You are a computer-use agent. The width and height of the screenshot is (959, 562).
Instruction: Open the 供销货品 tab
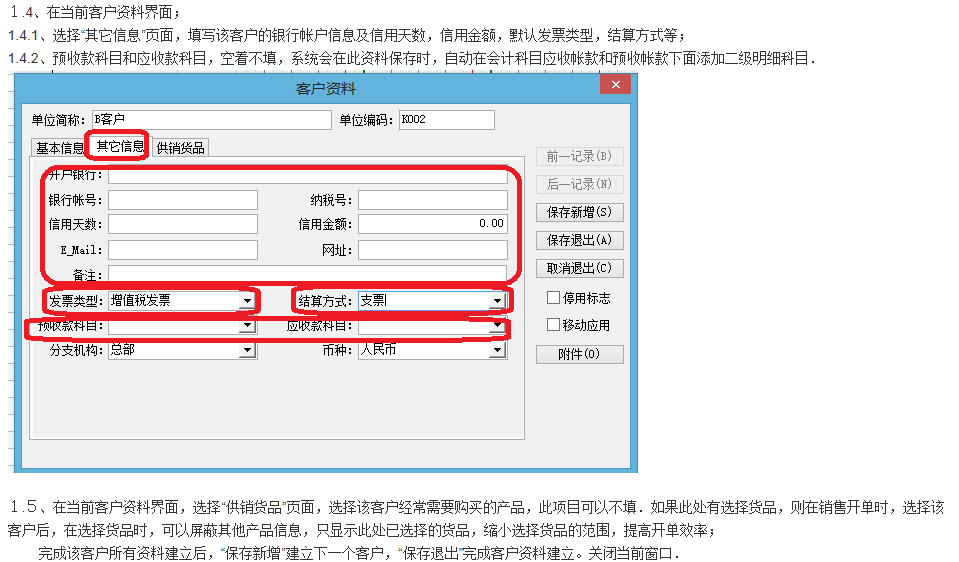180,148
